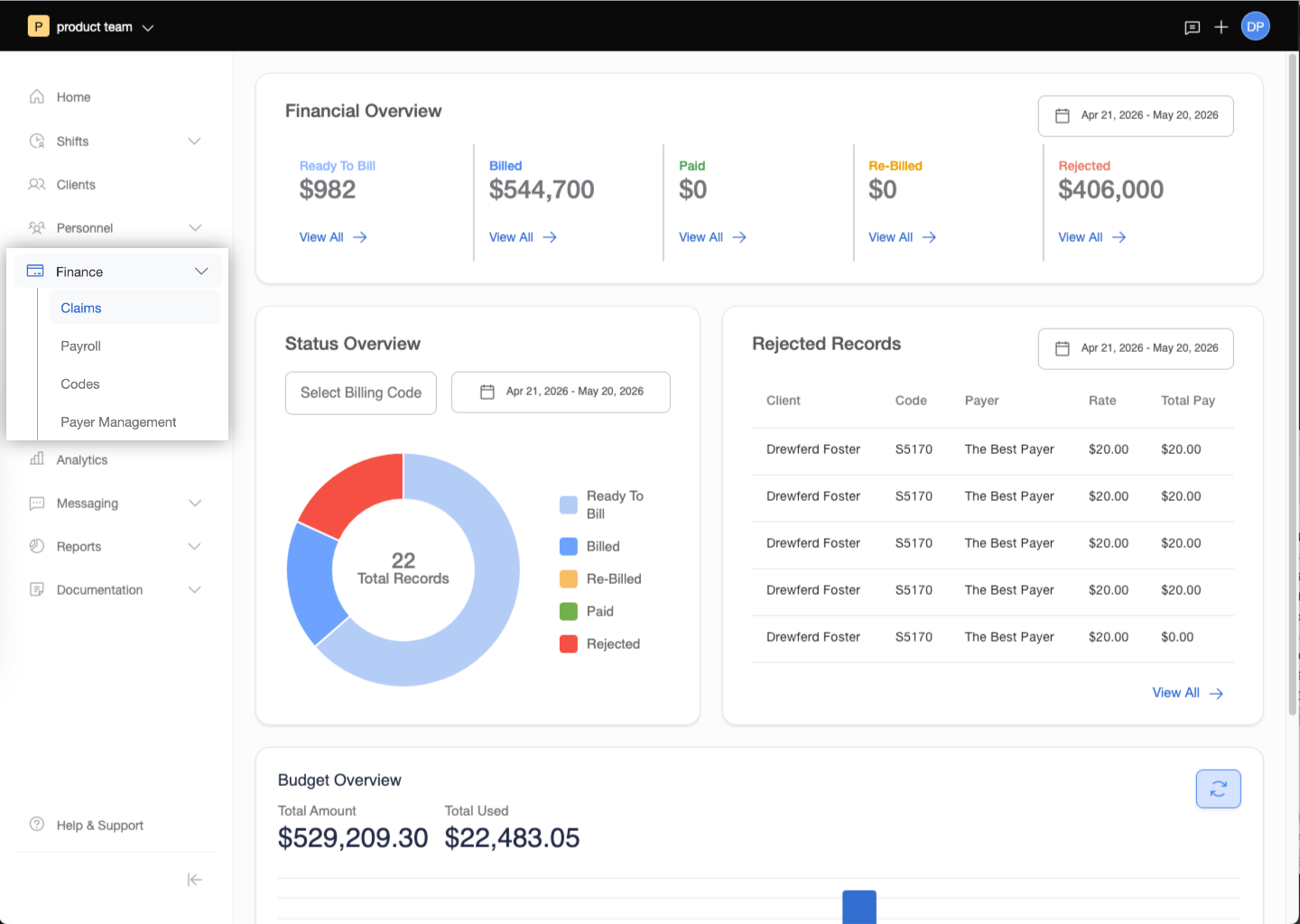Viewport: 1300px width, 924px height.
Task: Click the $22,483.05 Total Used value
Action: [512, 837]
